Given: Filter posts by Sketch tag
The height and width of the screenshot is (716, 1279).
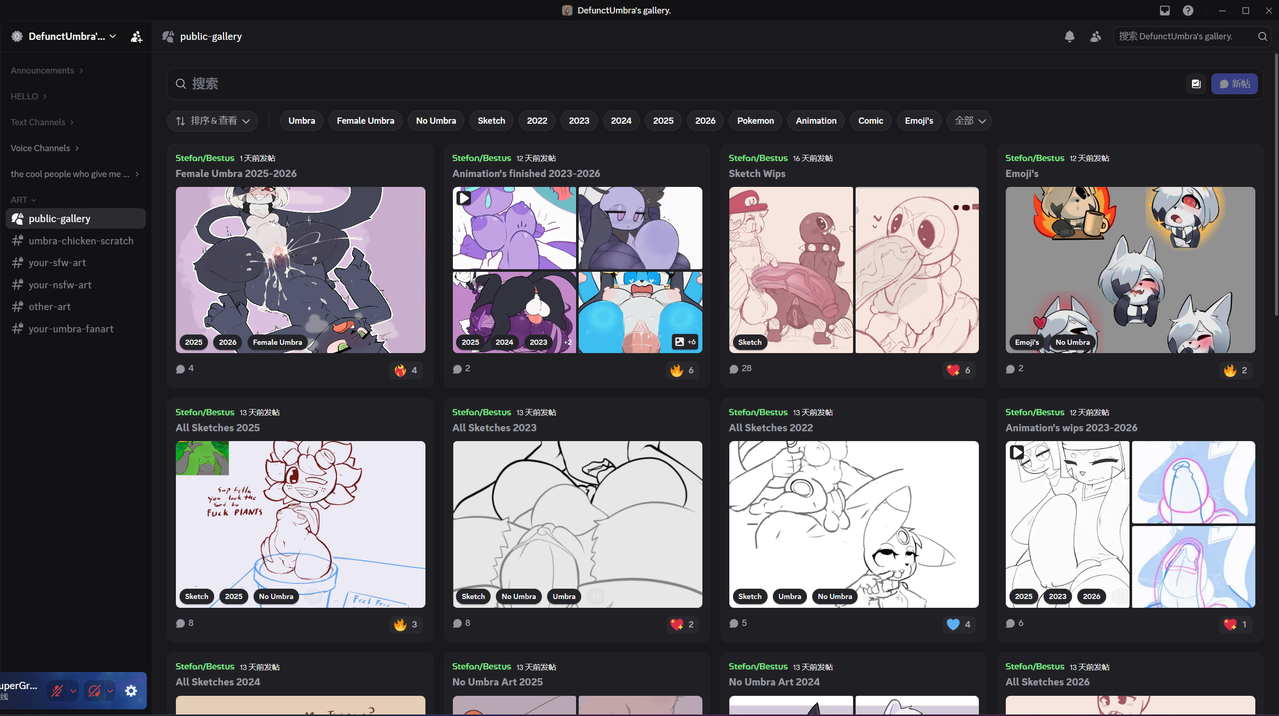Looking at the screenshot, I should [x=491, y=121].
